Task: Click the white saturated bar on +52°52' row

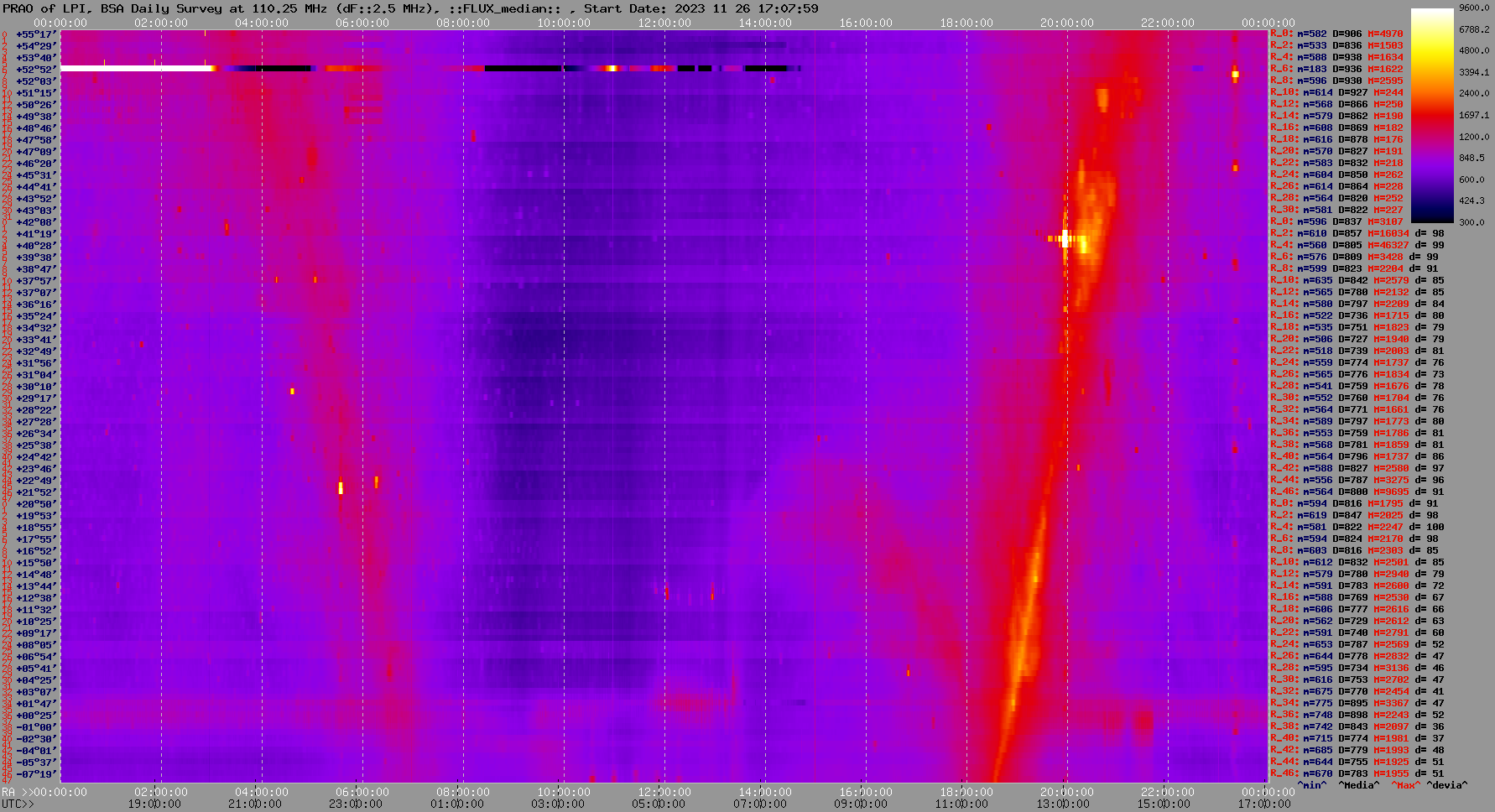Action: pos(134,68)
